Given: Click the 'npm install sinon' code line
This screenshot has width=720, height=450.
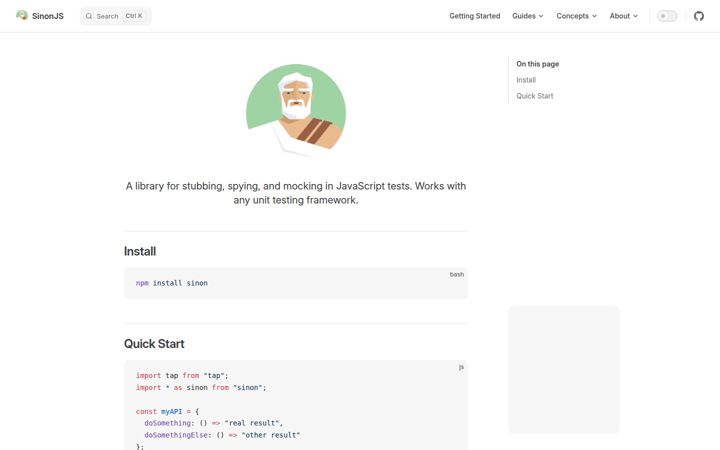Looking at the screenshot, I should [172, 283].
